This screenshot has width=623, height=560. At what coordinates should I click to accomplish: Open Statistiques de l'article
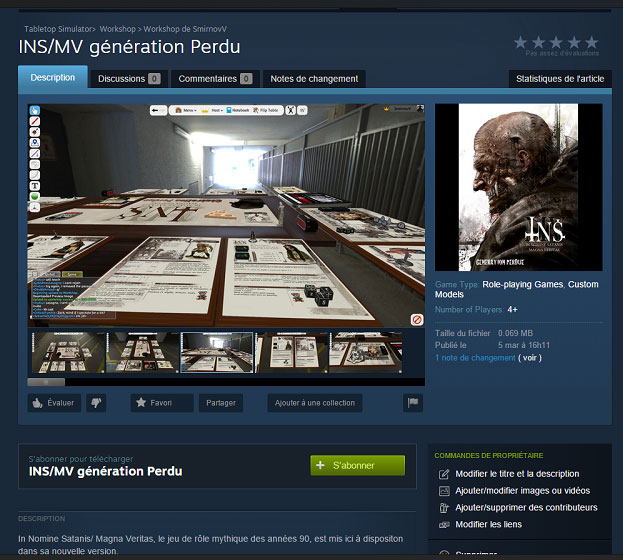559,78
